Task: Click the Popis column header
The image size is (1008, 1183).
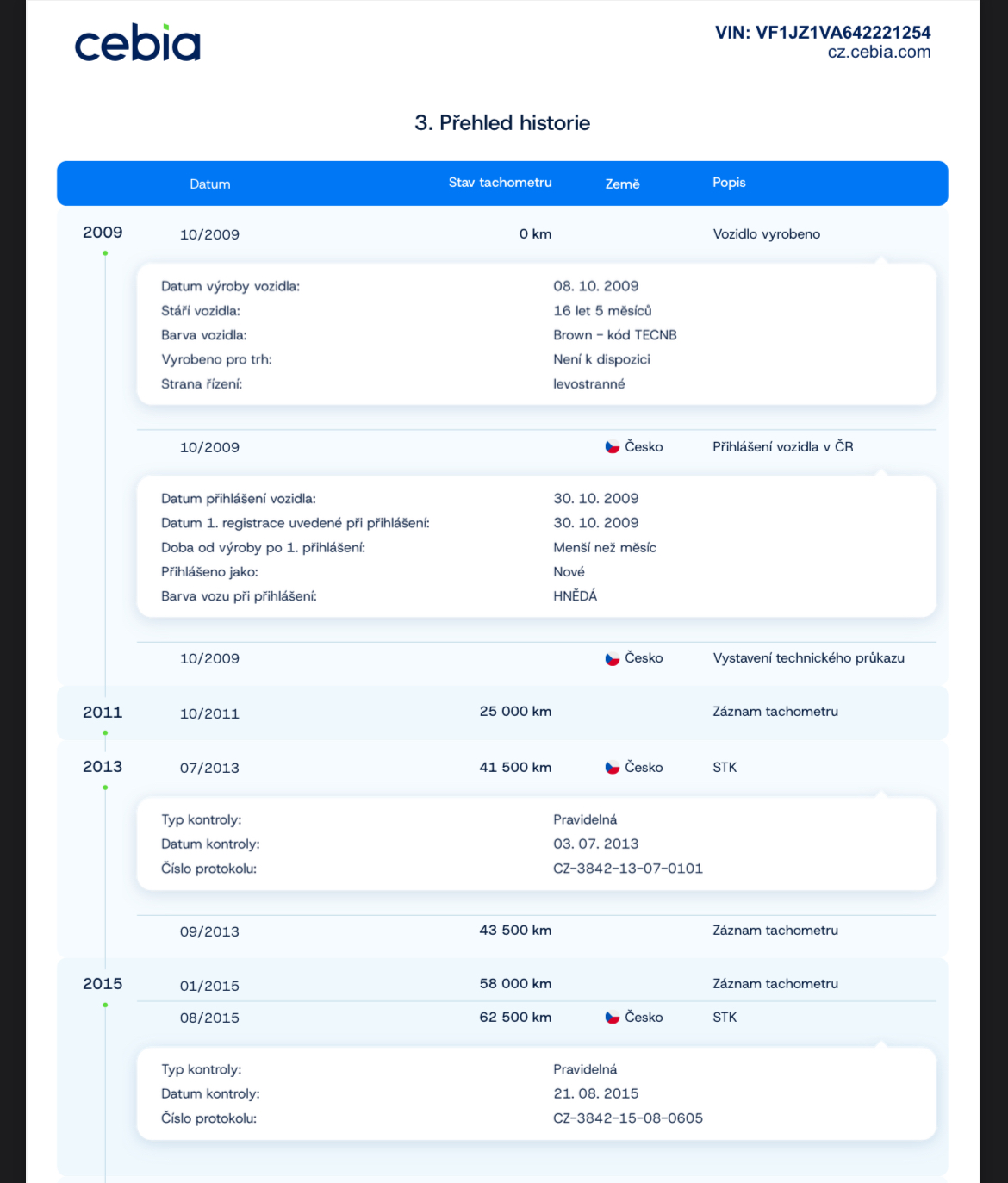Action: pyautogui.click(x=729, y=183)
